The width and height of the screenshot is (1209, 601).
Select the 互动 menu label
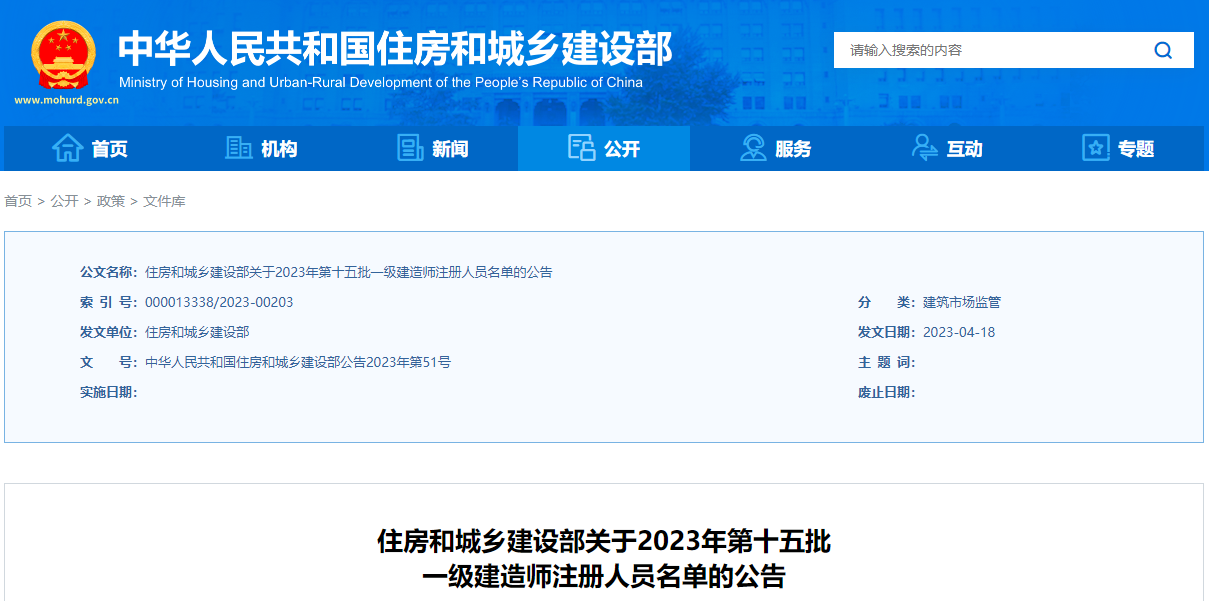965,149
